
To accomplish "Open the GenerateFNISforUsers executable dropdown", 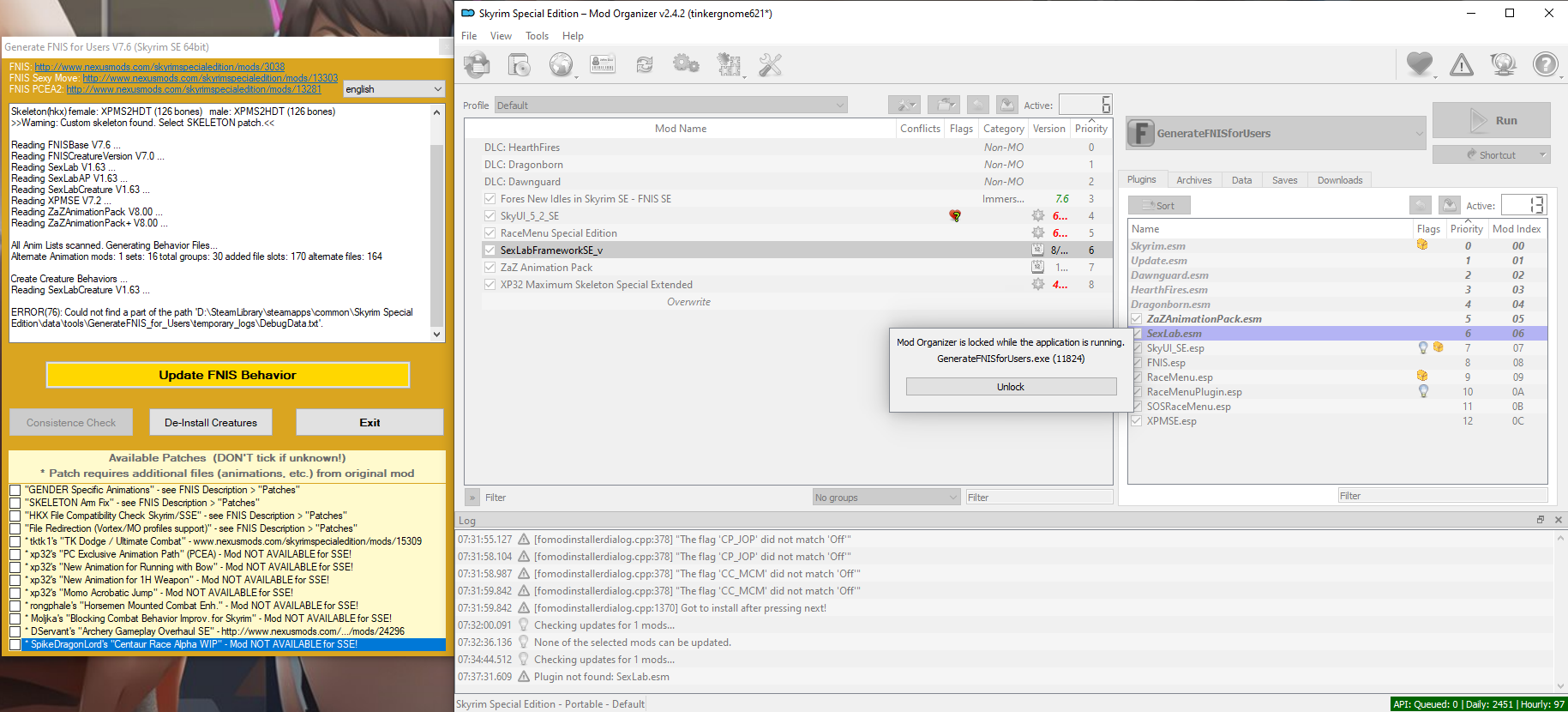I will coord(1276,133).
